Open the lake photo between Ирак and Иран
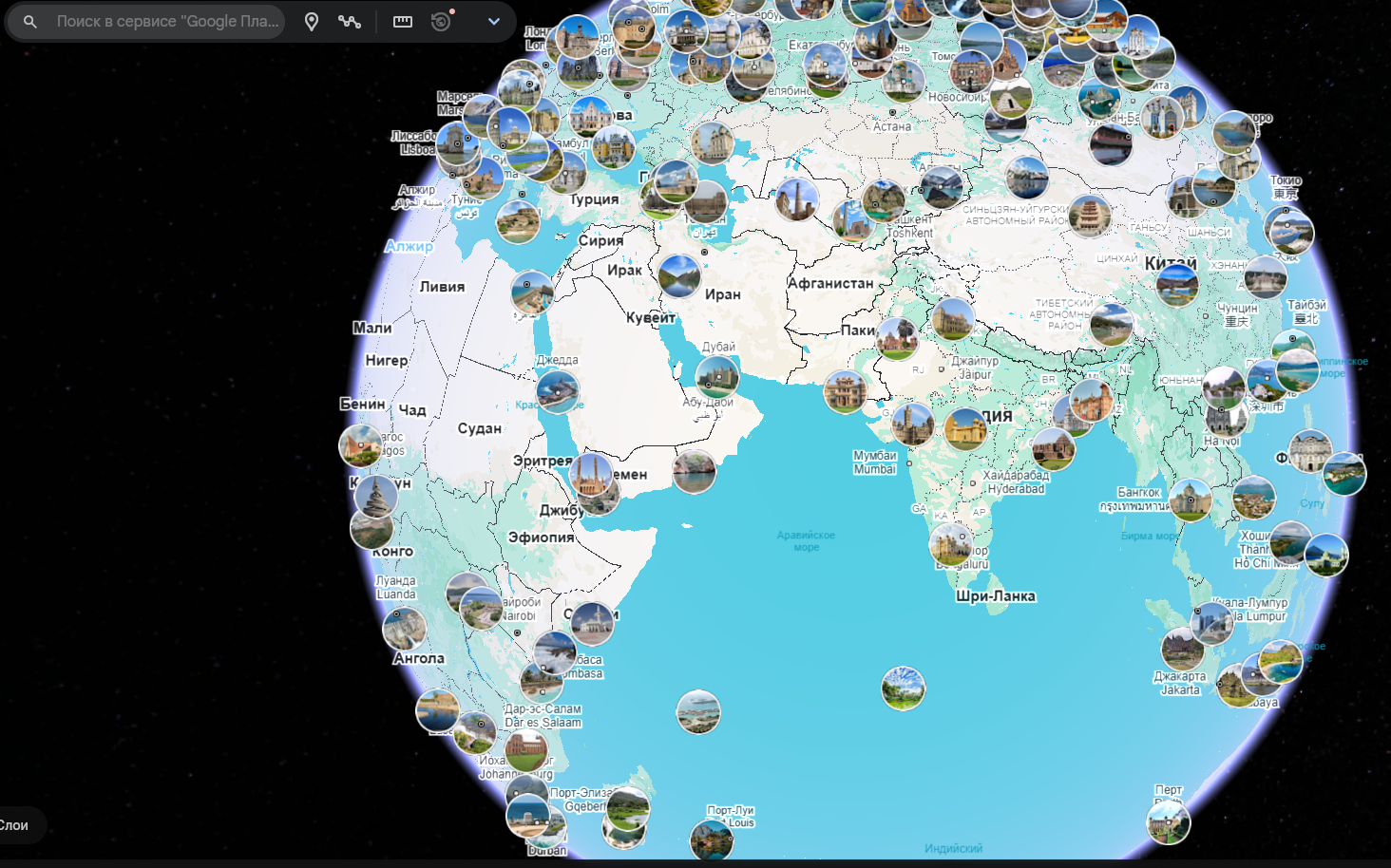 679,275
